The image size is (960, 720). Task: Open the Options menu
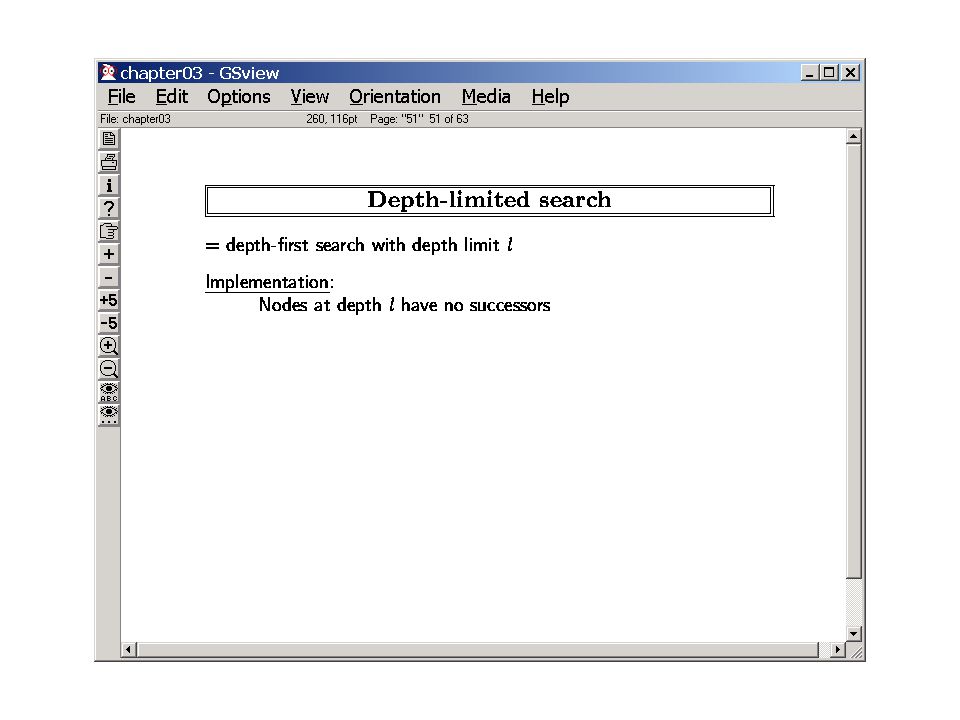tap(239, 97)
